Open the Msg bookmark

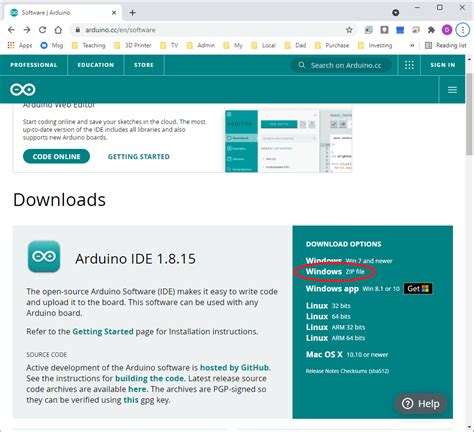(x=52, y=45)
